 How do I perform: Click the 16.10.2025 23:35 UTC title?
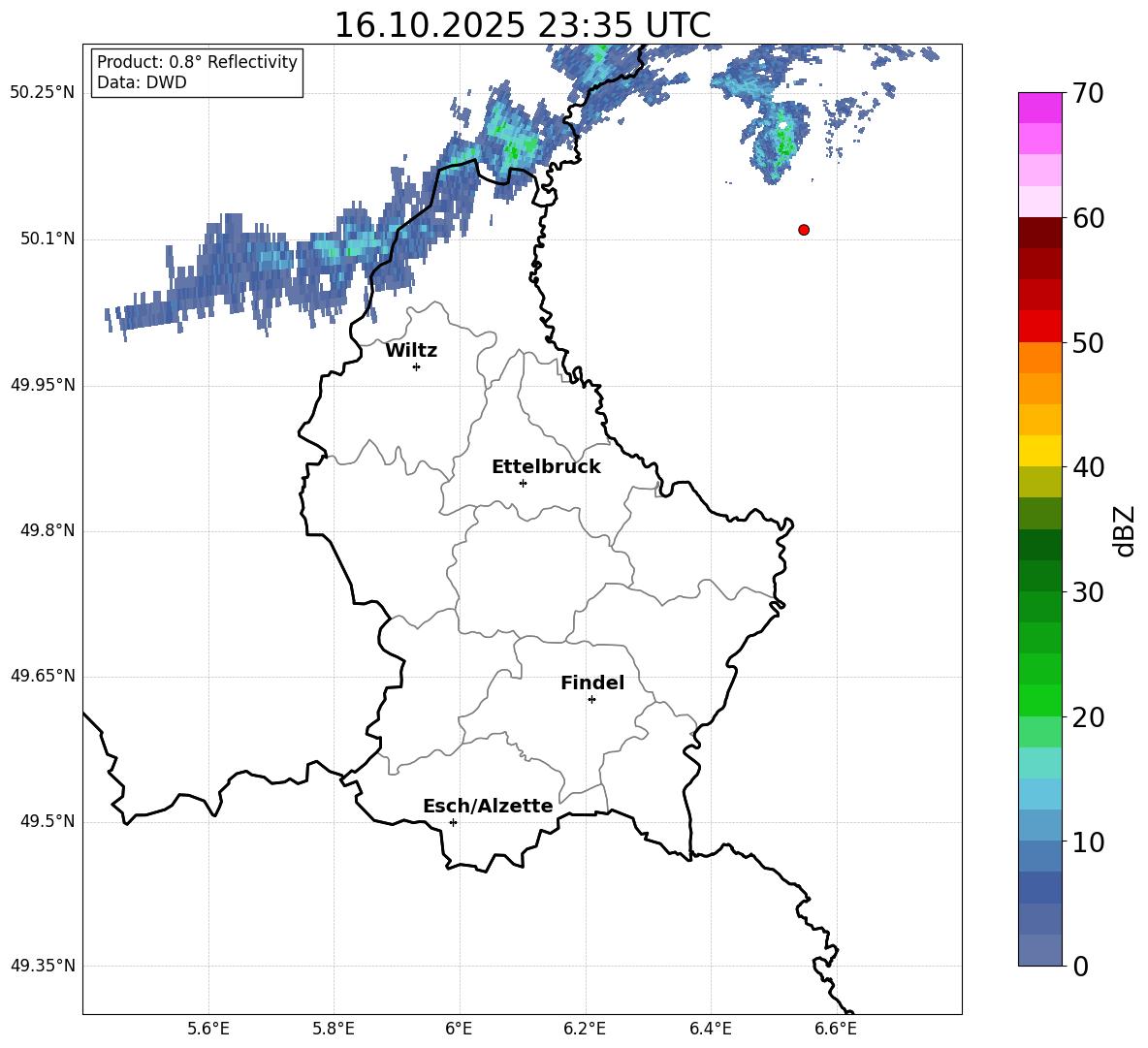pos(523,25)
